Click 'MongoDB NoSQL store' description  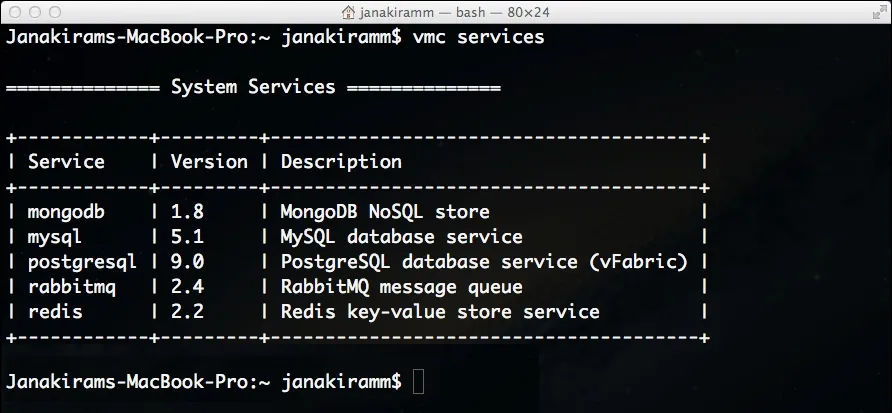(385, 212)
